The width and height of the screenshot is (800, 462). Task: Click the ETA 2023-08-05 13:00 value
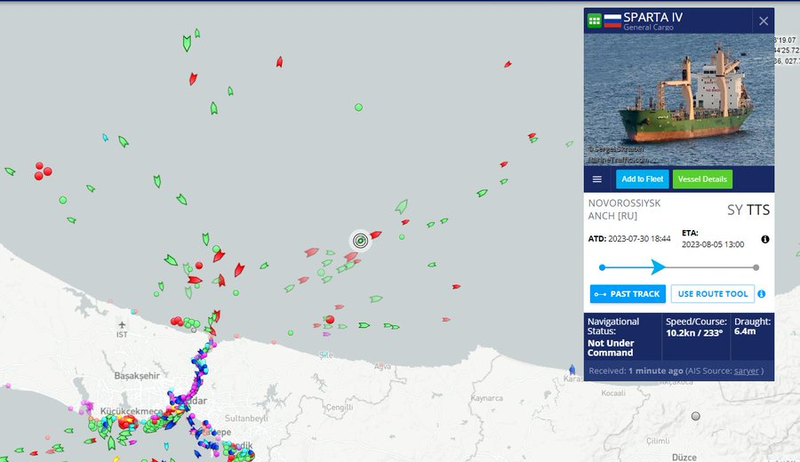[713, 244]
